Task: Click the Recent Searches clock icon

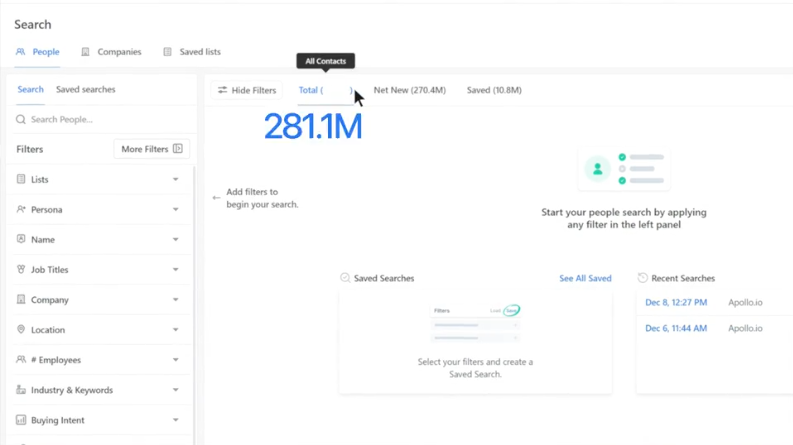Action: coord(642,278)
